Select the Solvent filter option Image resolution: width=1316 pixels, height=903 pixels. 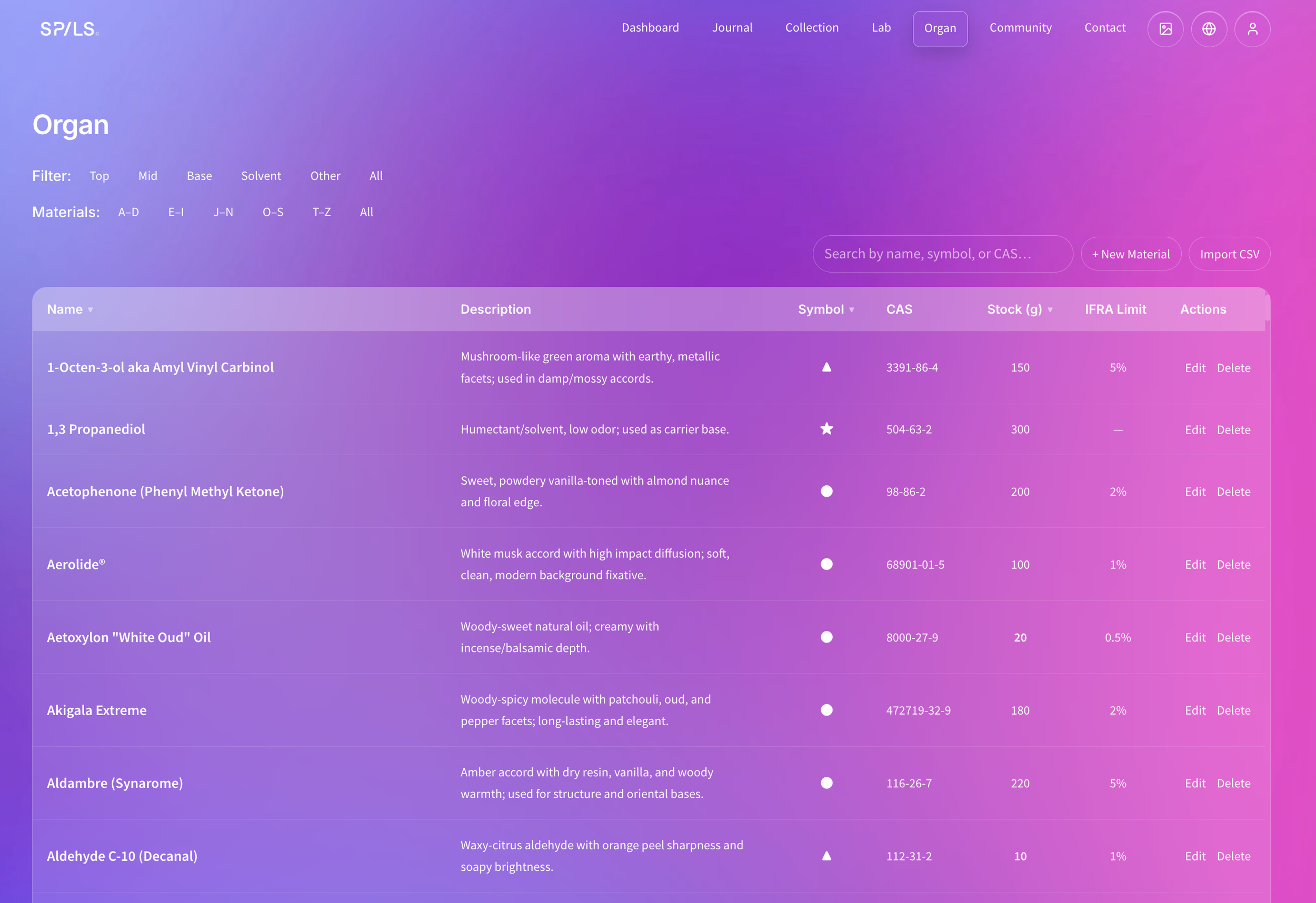[x=261, y=176]
